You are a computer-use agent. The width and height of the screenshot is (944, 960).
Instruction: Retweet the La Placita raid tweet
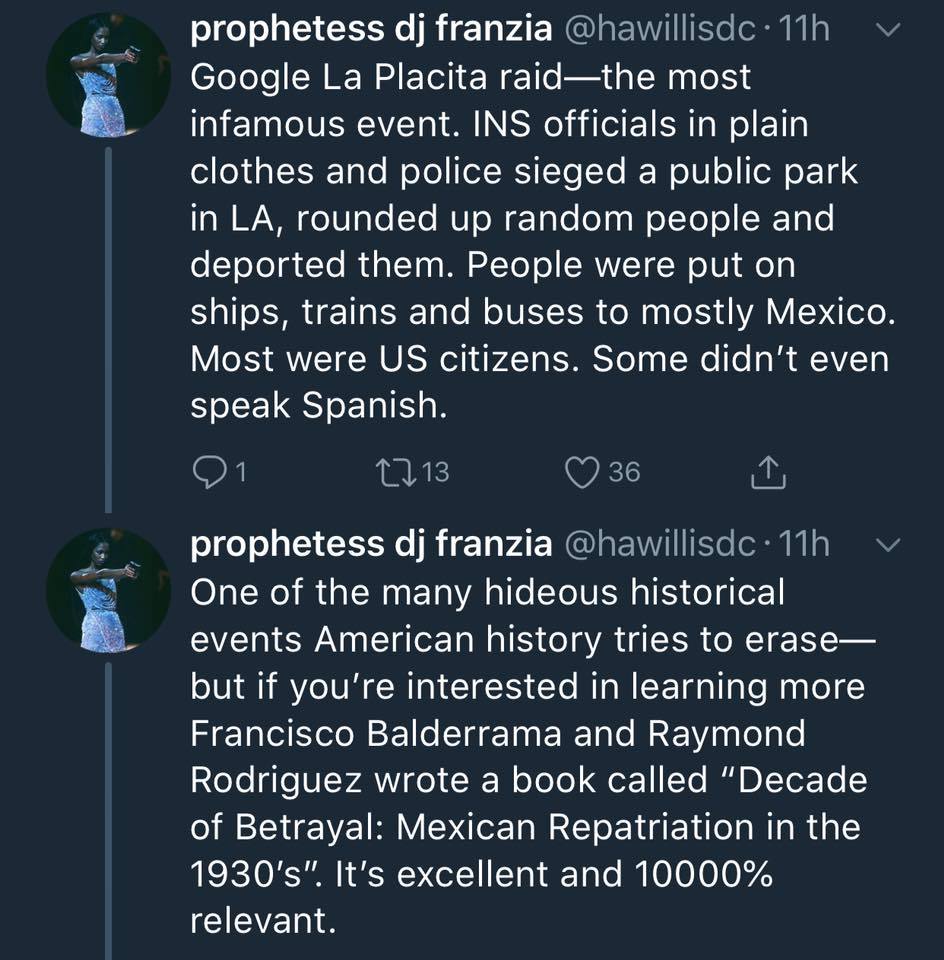(x=385, y=472)
